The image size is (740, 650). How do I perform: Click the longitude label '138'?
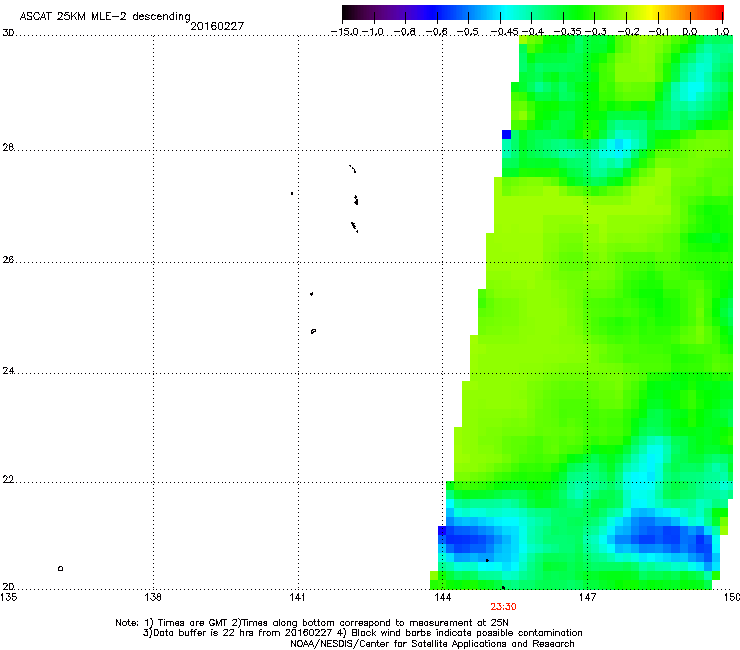click(x=153, y=597)
